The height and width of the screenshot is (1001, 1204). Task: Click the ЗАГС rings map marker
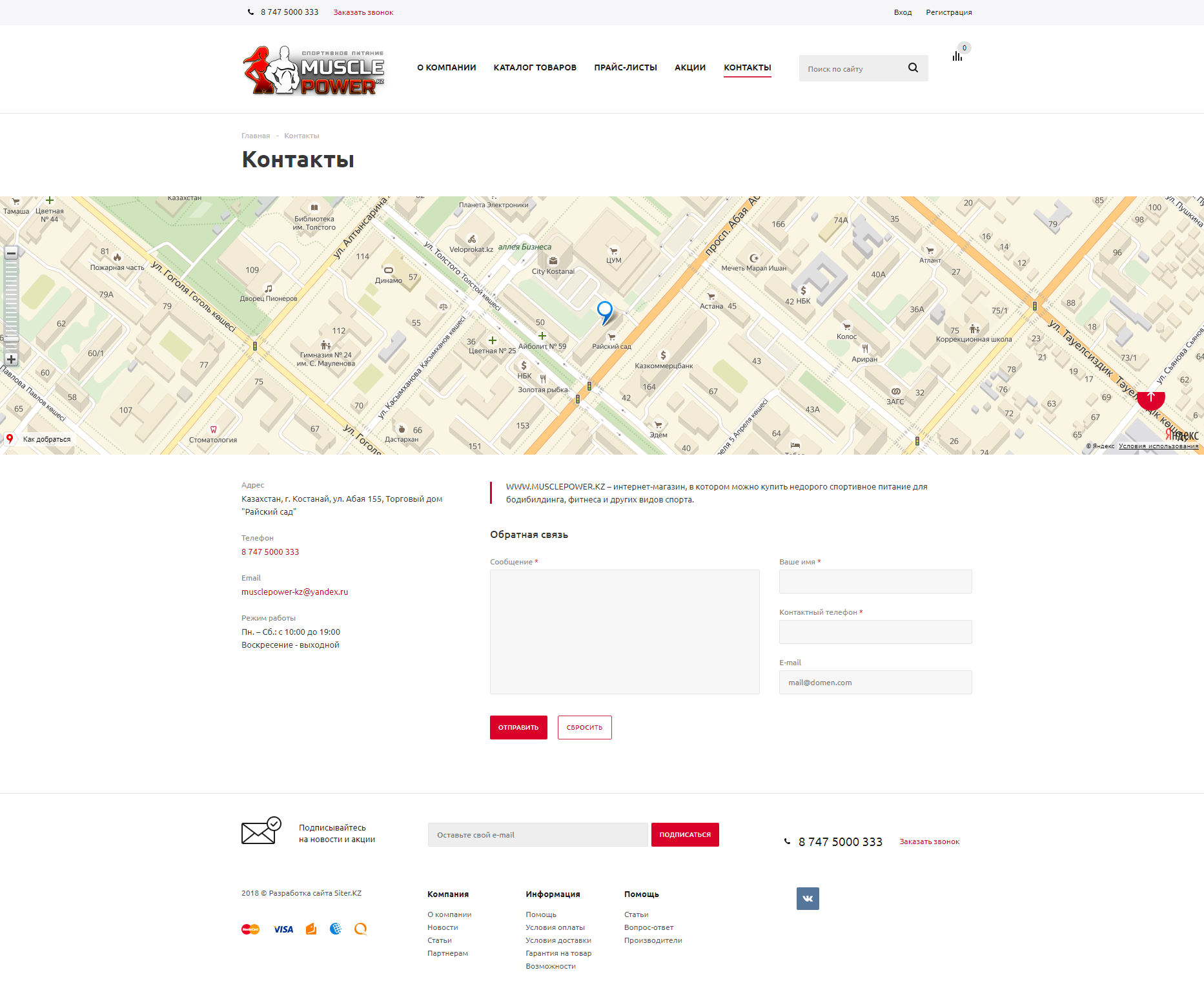[x=895, y=391]
